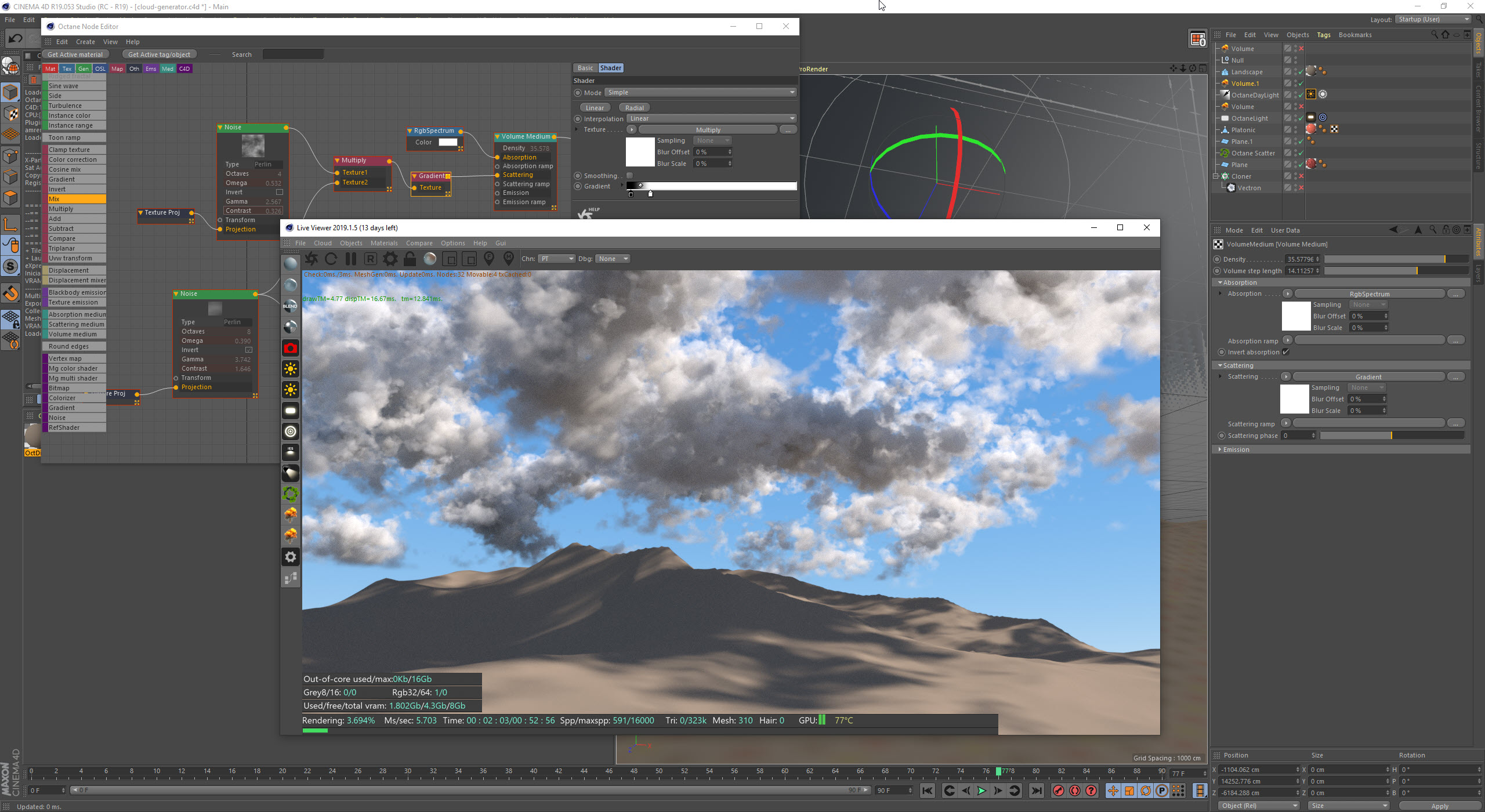Toggle the Invert absorption checkbox
This screenshot has width=1485, height=812.
(1286, 352)
